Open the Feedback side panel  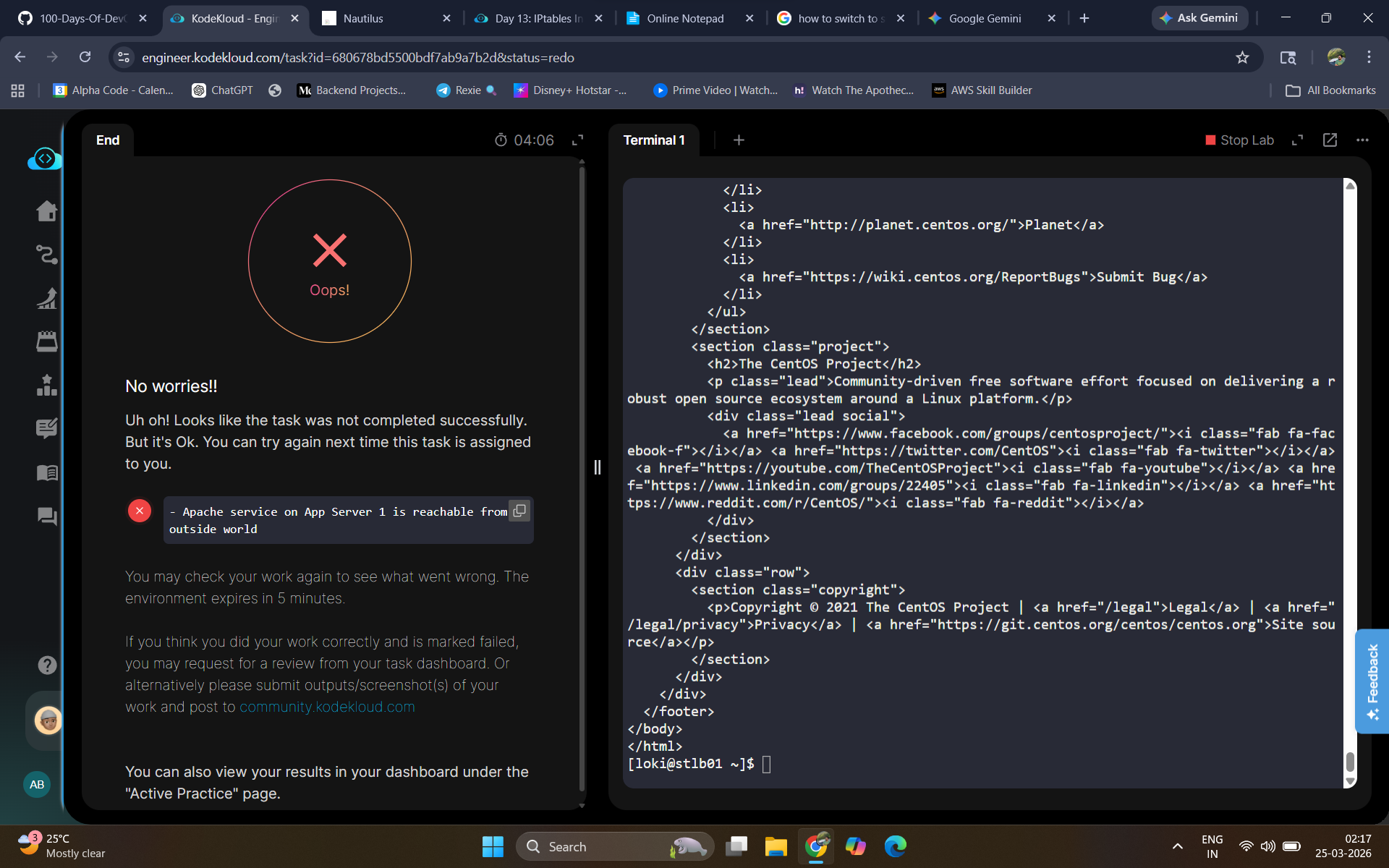1372,681
